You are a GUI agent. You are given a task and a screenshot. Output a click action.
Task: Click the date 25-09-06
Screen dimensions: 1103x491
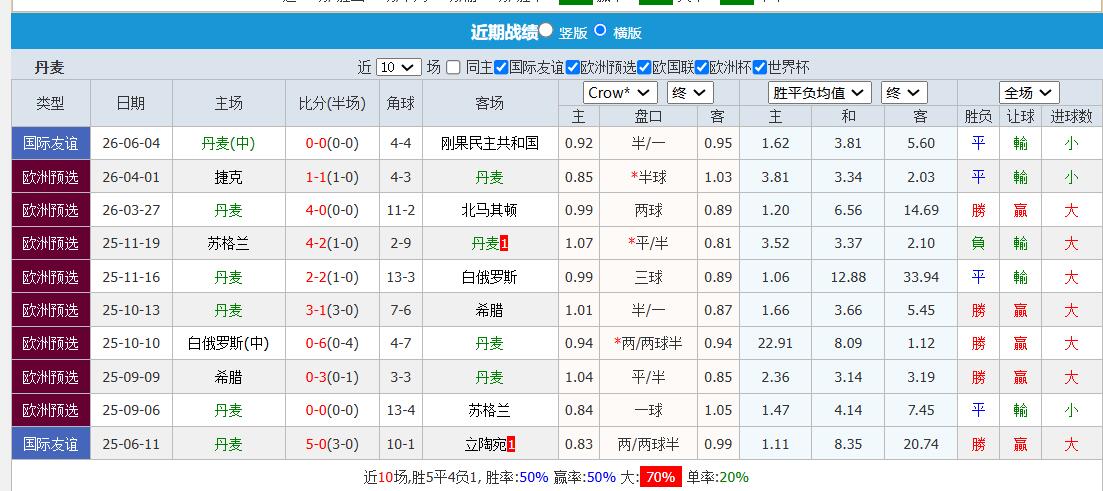tap(132, 411)
